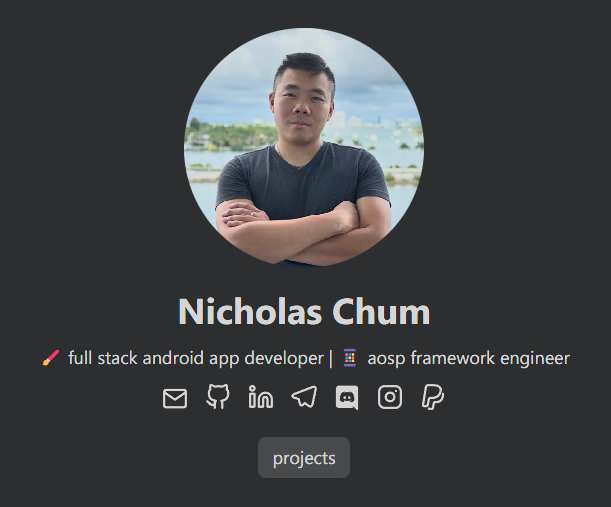Click the paintbrush emoji in the tagline
611x507 pixels.
[x=51, y=357]
